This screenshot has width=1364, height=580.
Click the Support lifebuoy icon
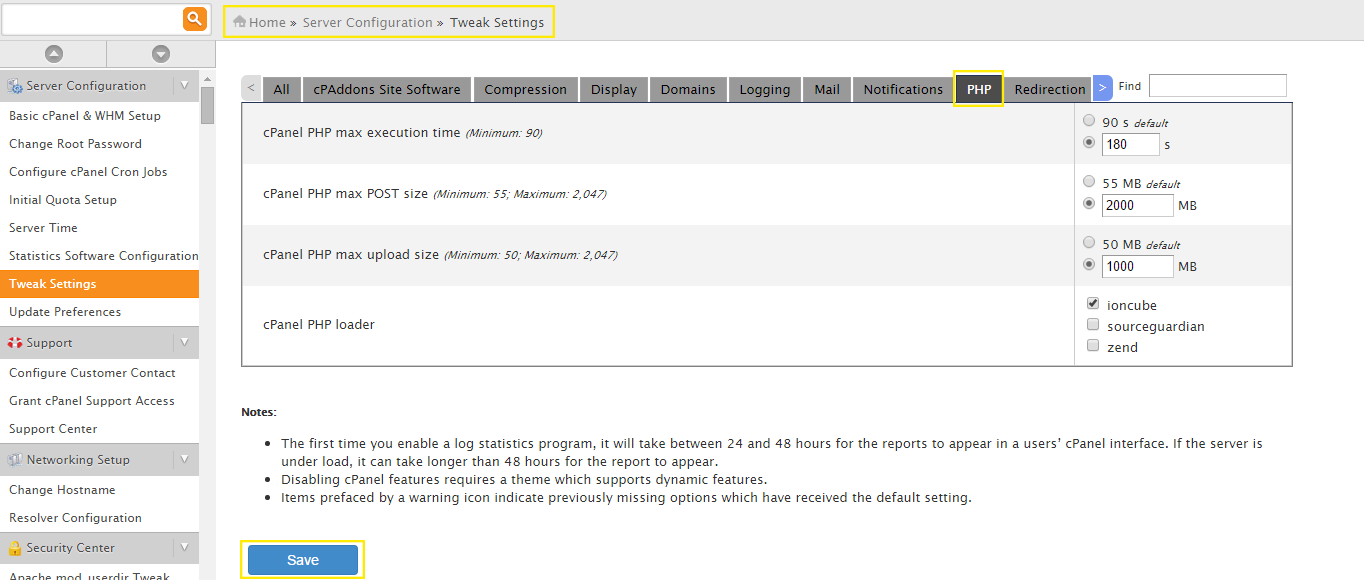click(x=14, y=343)
